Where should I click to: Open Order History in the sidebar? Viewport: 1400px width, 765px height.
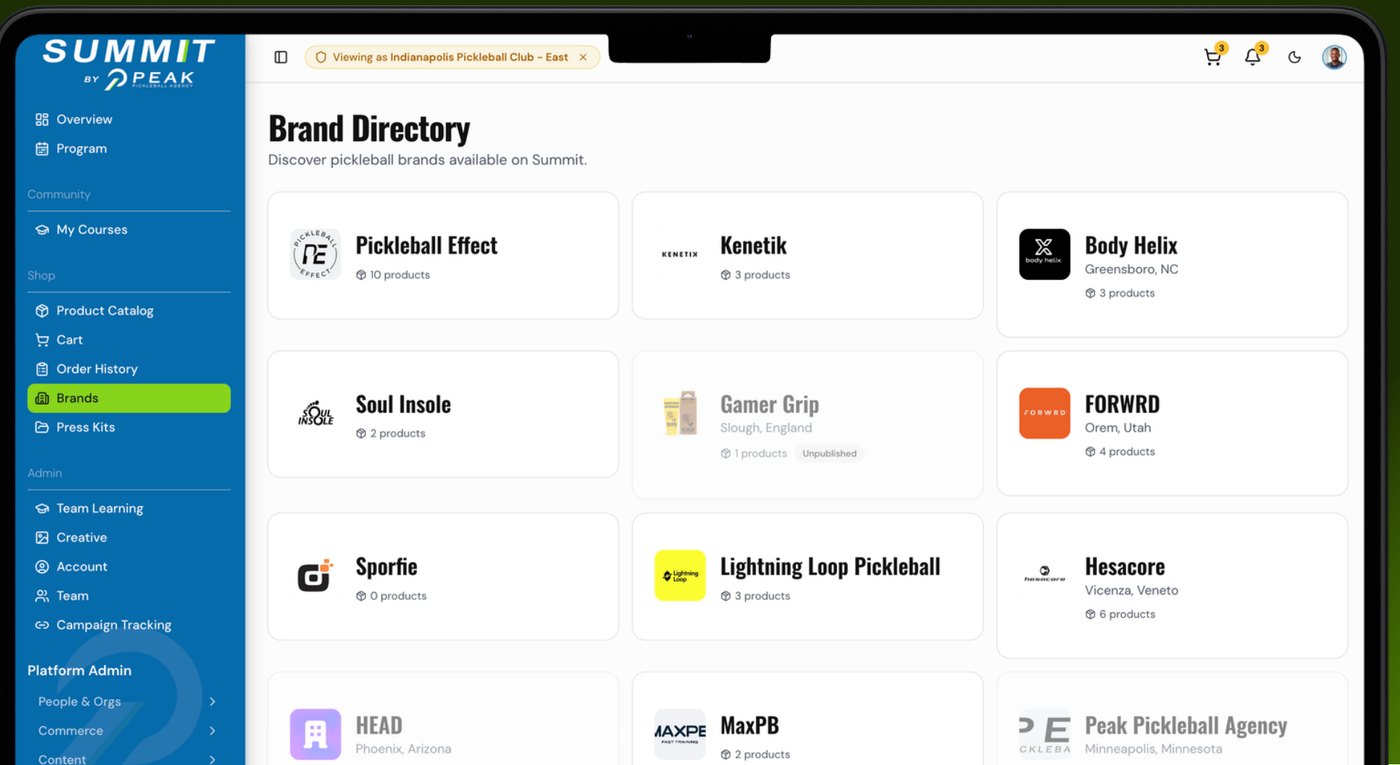tap(129, 368)
